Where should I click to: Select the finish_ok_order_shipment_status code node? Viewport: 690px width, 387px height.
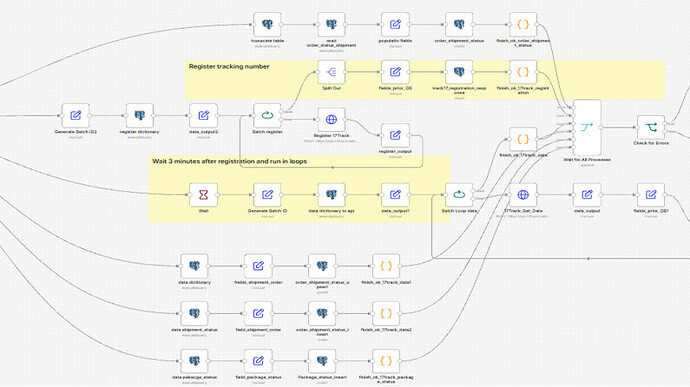tap(523, 25)
